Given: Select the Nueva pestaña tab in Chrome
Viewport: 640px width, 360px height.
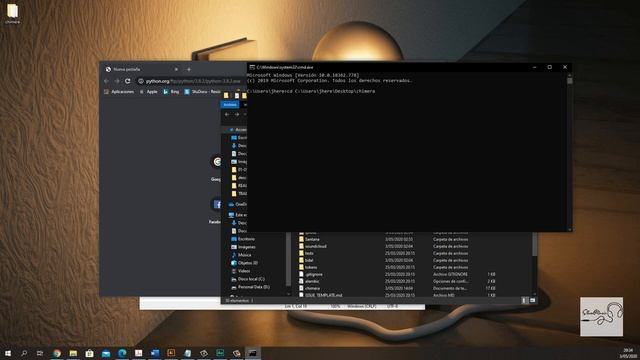Looking at the screenshot, I should (x=141, y=69).
